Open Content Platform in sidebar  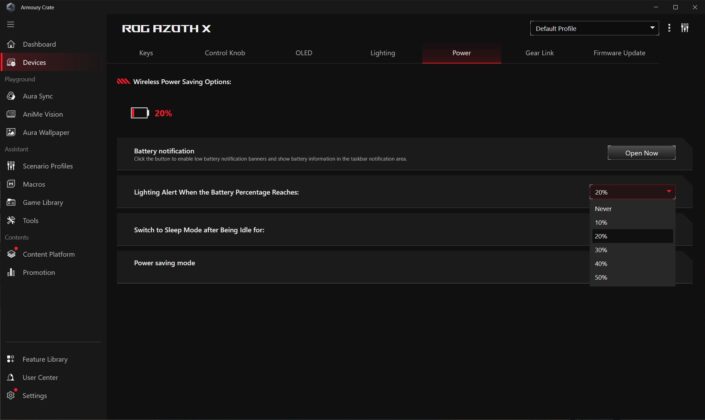(49, 254)
